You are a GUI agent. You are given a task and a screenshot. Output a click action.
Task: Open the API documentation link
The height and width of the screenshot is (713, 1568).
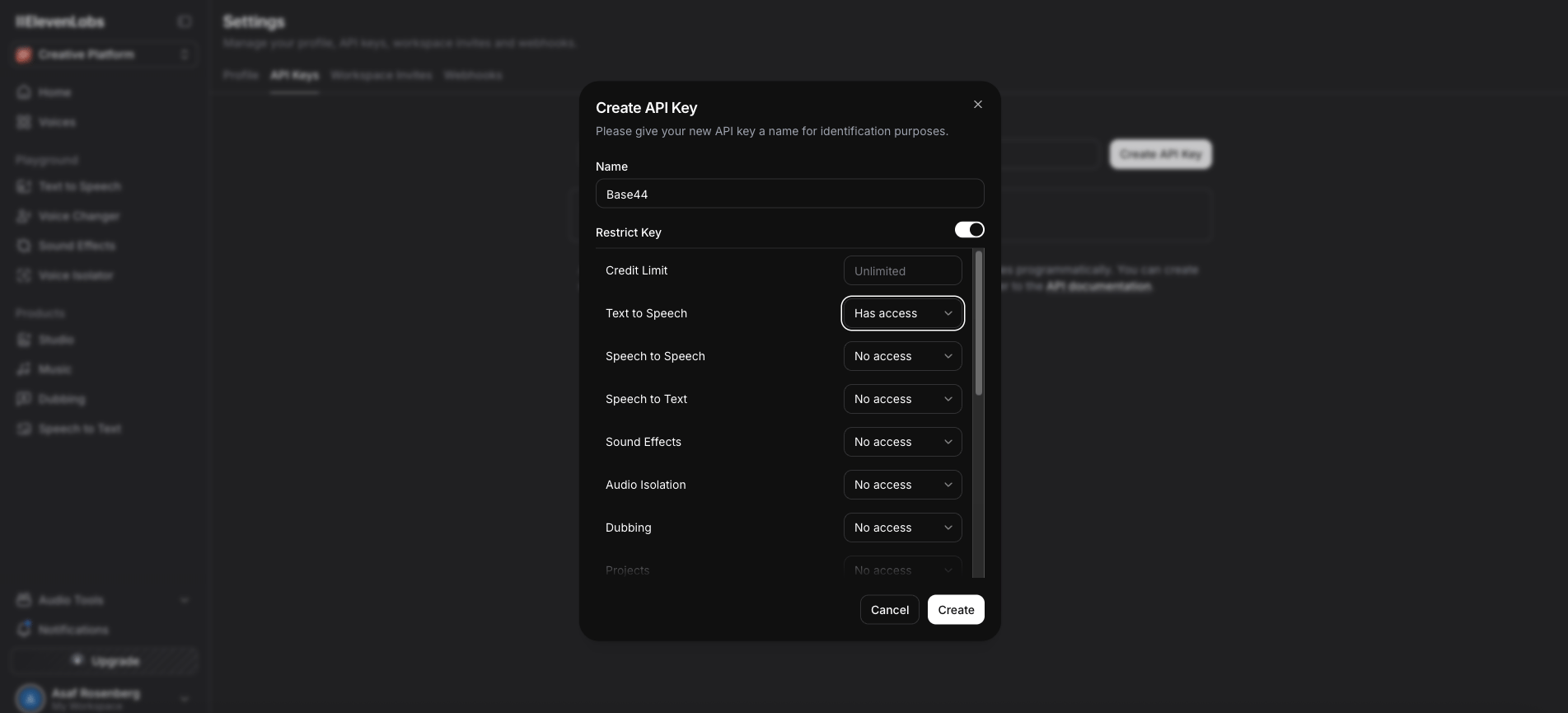(1098, 286)
